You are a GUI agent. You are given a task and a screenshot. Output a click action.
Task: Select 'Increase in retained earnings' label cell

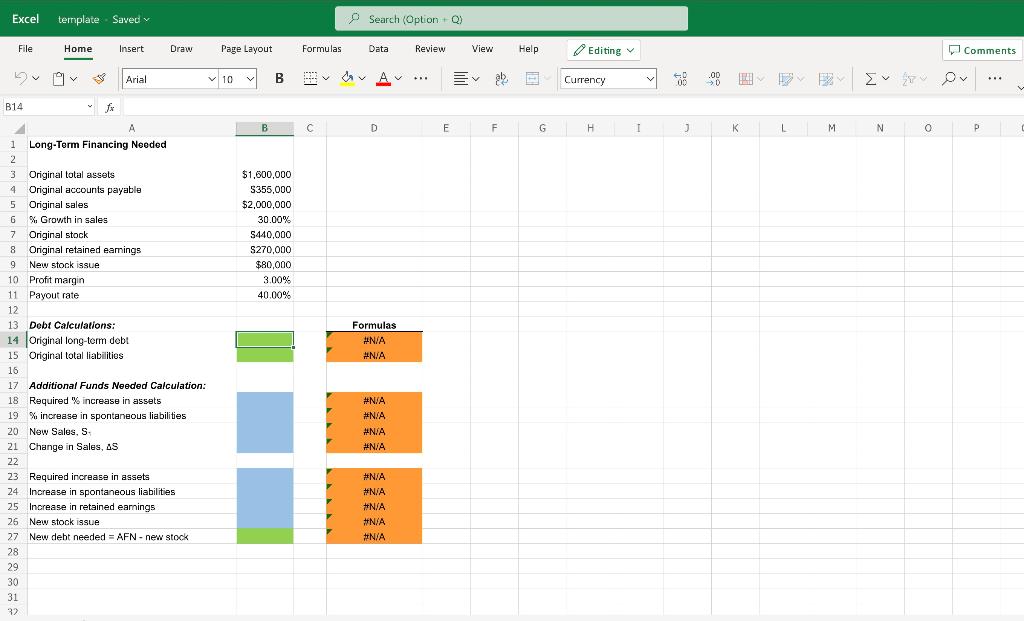tap(131, 507)
